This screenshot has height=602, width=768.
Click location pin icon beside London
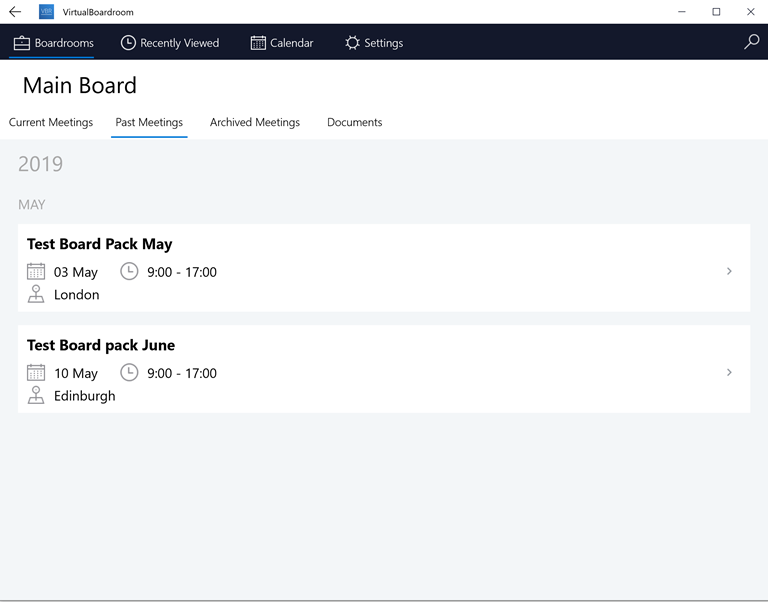(36, 294)
